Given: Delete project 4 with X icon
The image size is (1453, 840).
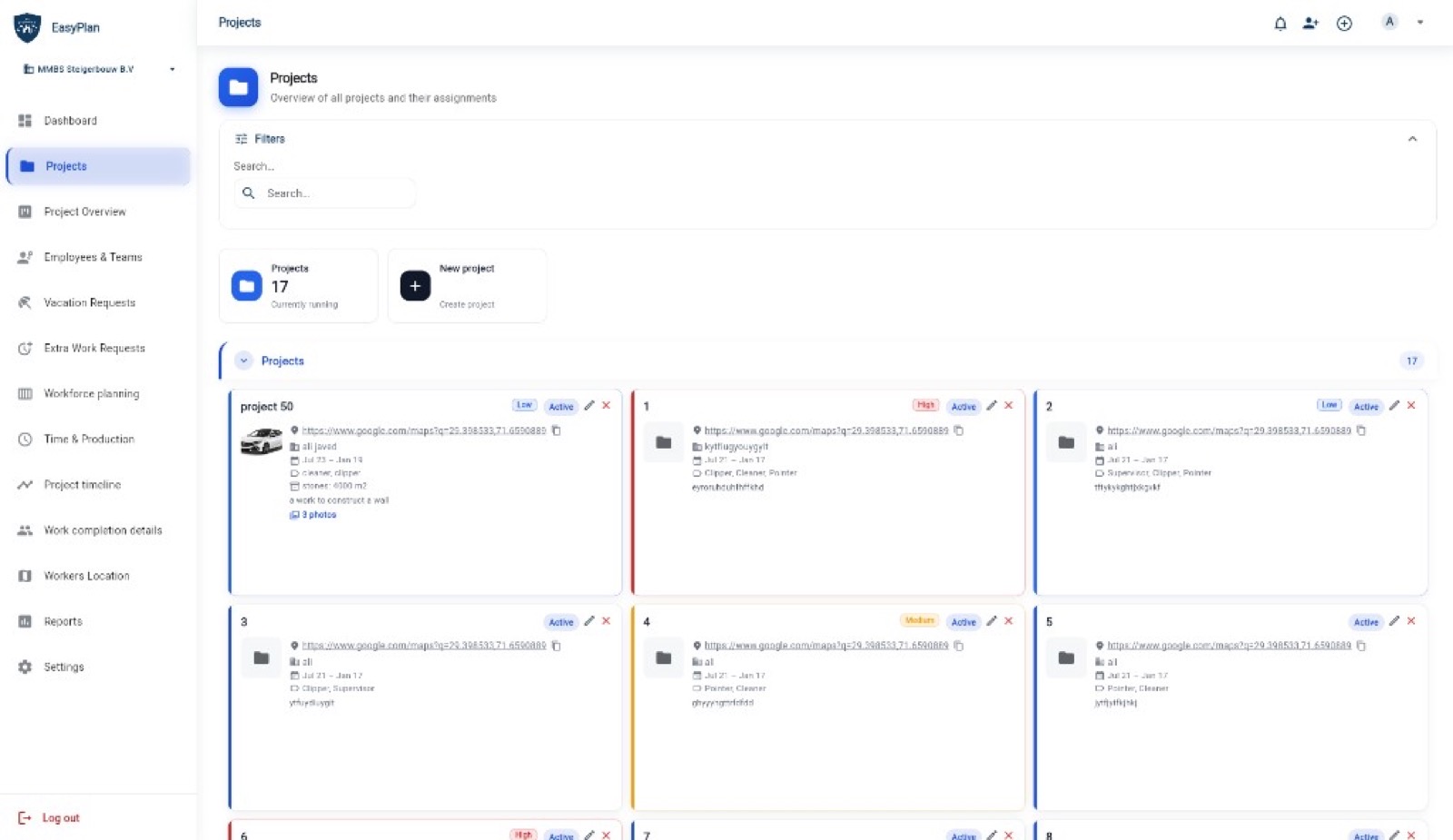Looking at the screenshot, I should click(1009, 621).
